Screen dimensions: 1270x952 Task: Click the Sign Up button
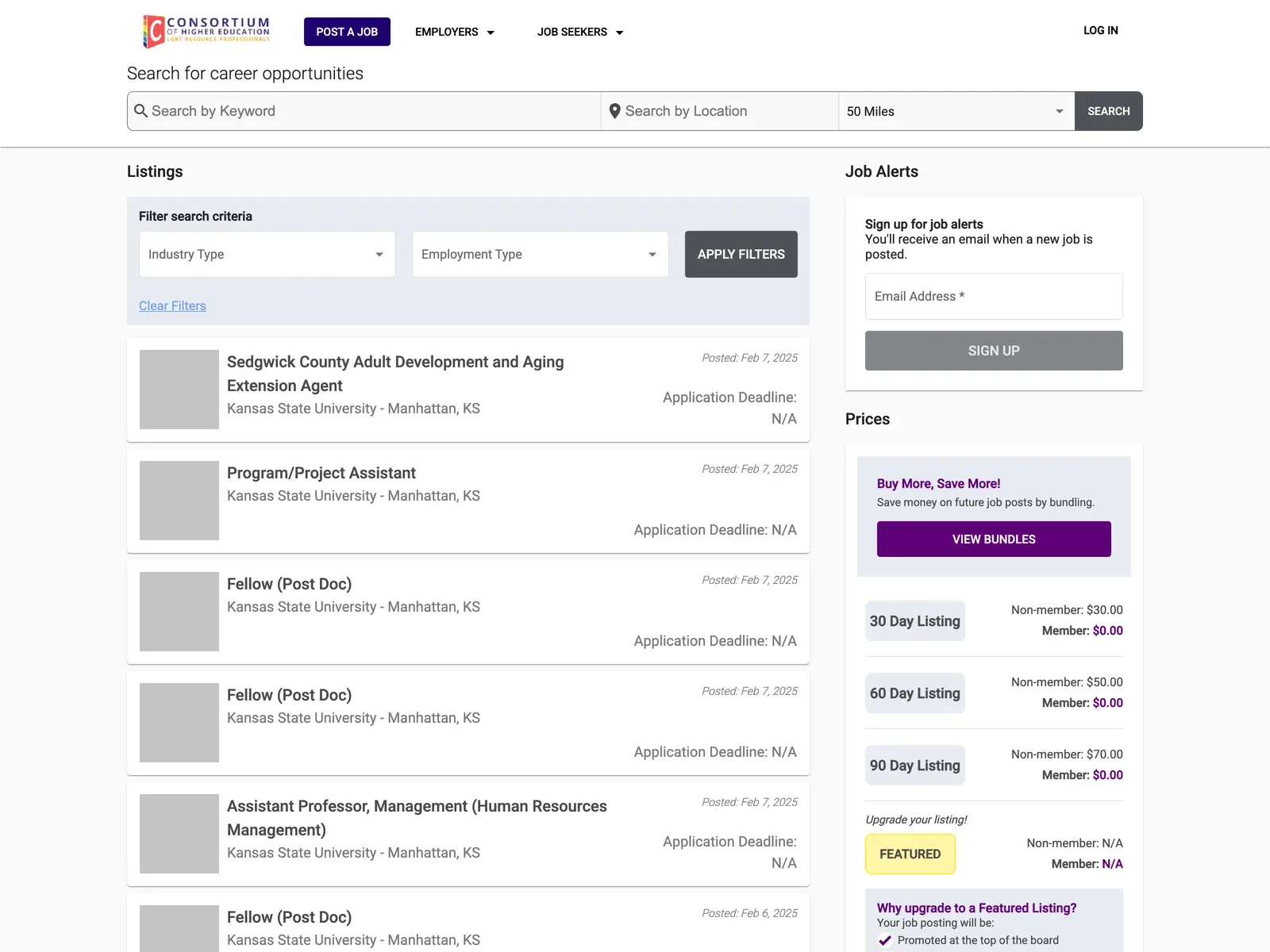tap(994, 351)
